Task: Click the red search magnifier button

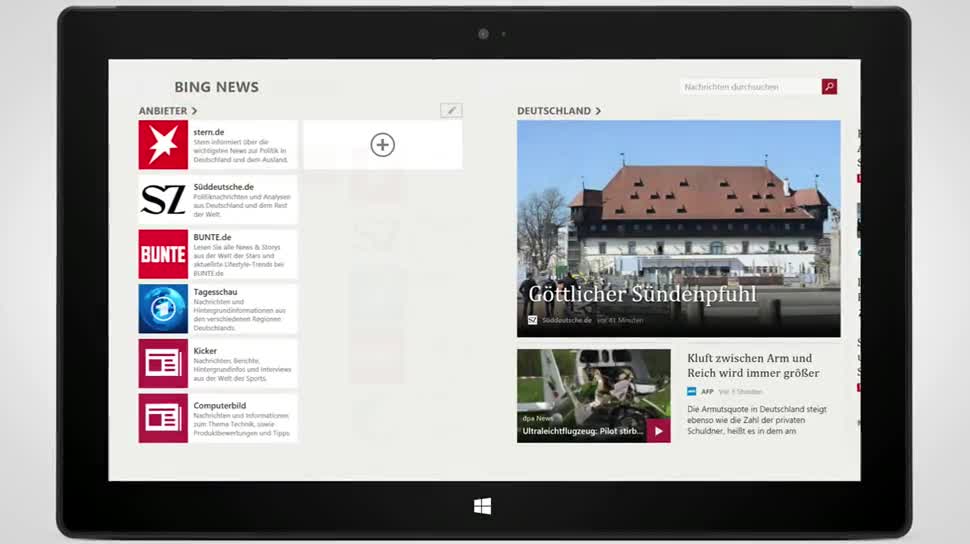Action: click(x=829, y=87)
